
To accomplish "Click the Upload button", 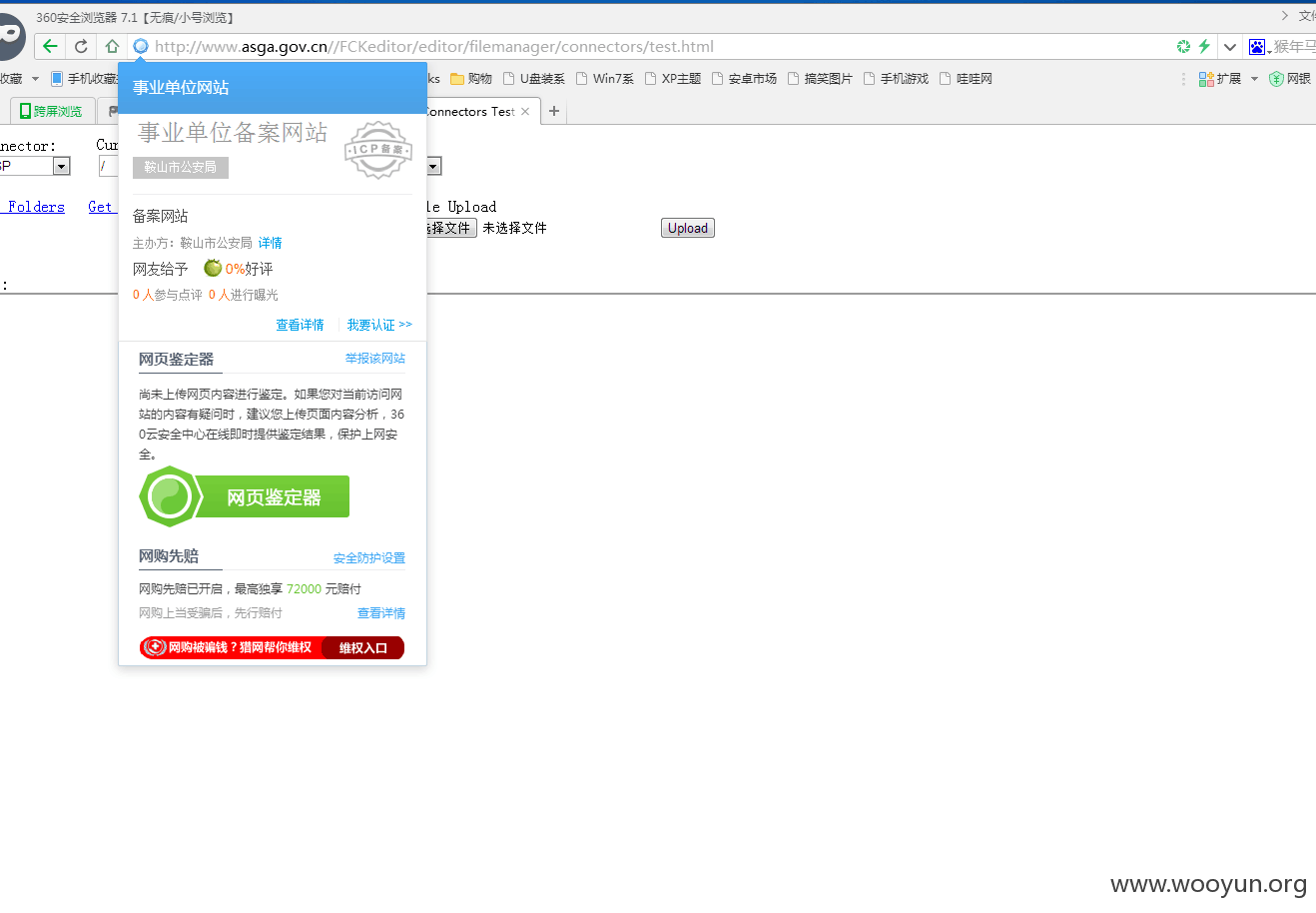I will (x=688, y=228).
